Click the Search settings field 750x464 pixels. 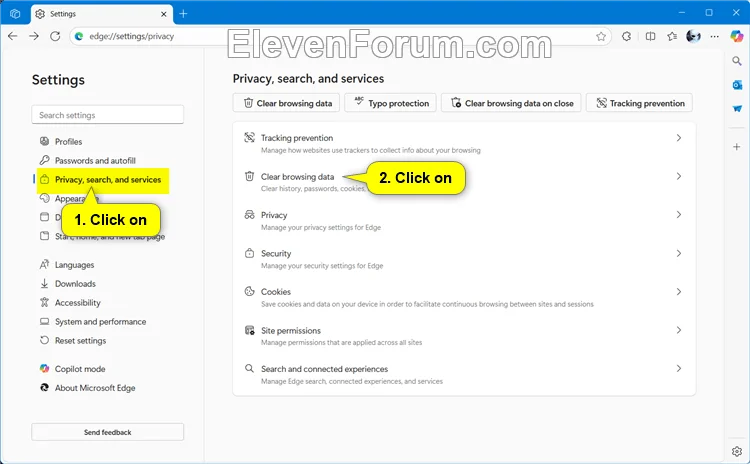(108, 115)
